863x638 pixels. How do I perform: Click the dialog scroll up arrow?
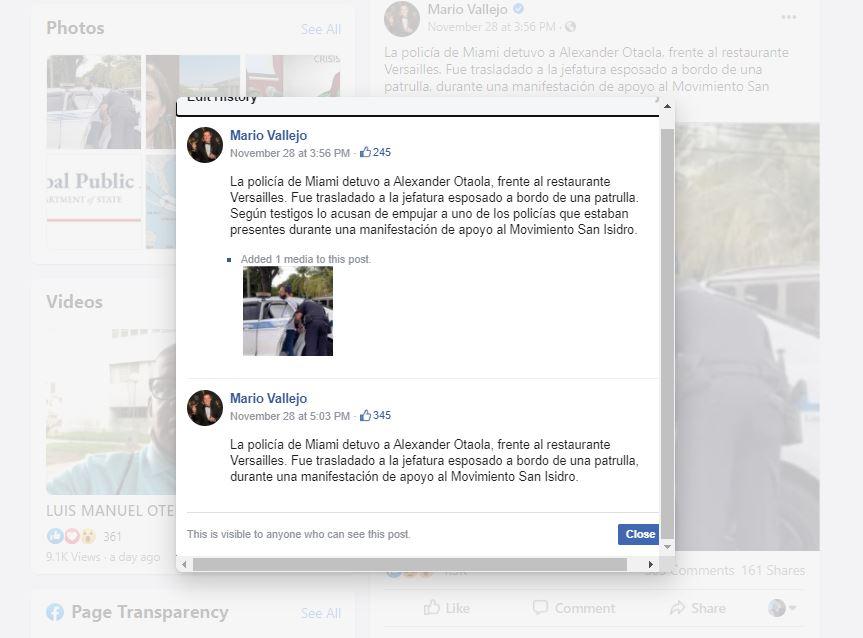tap(667, 106)
